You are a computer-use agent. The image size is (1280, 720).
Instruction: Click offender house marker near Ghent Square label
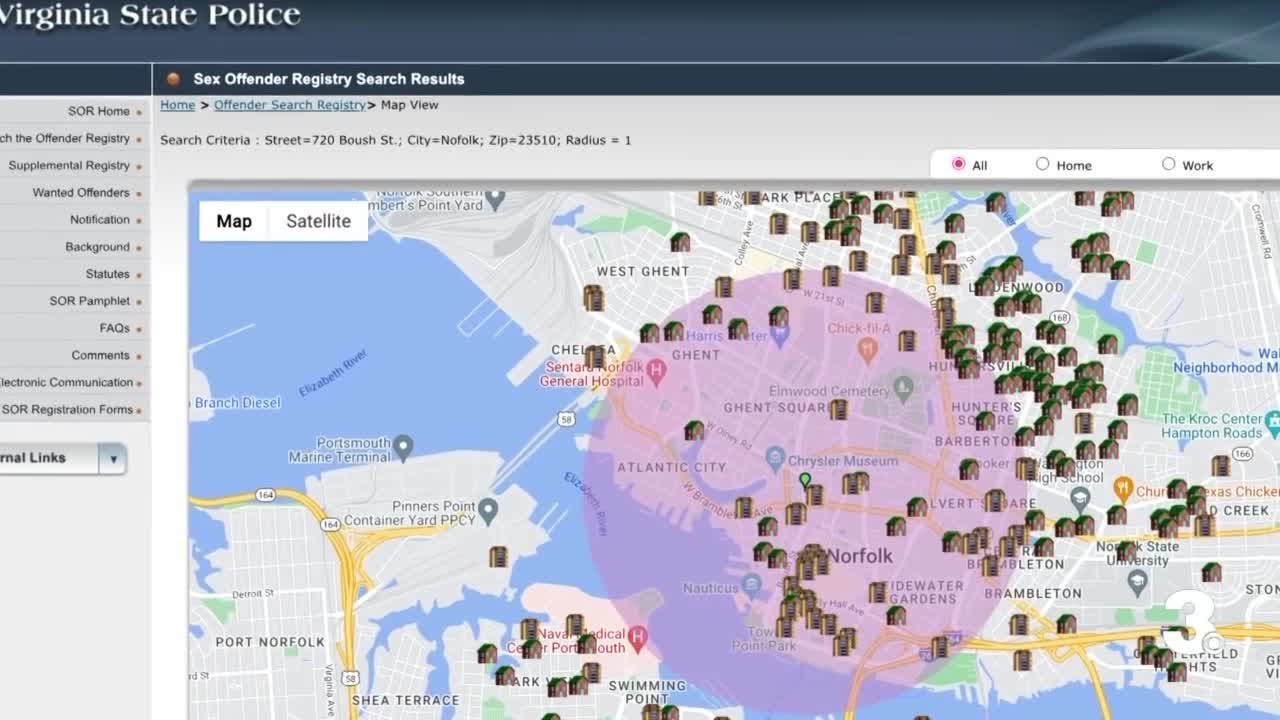(838, 408)
